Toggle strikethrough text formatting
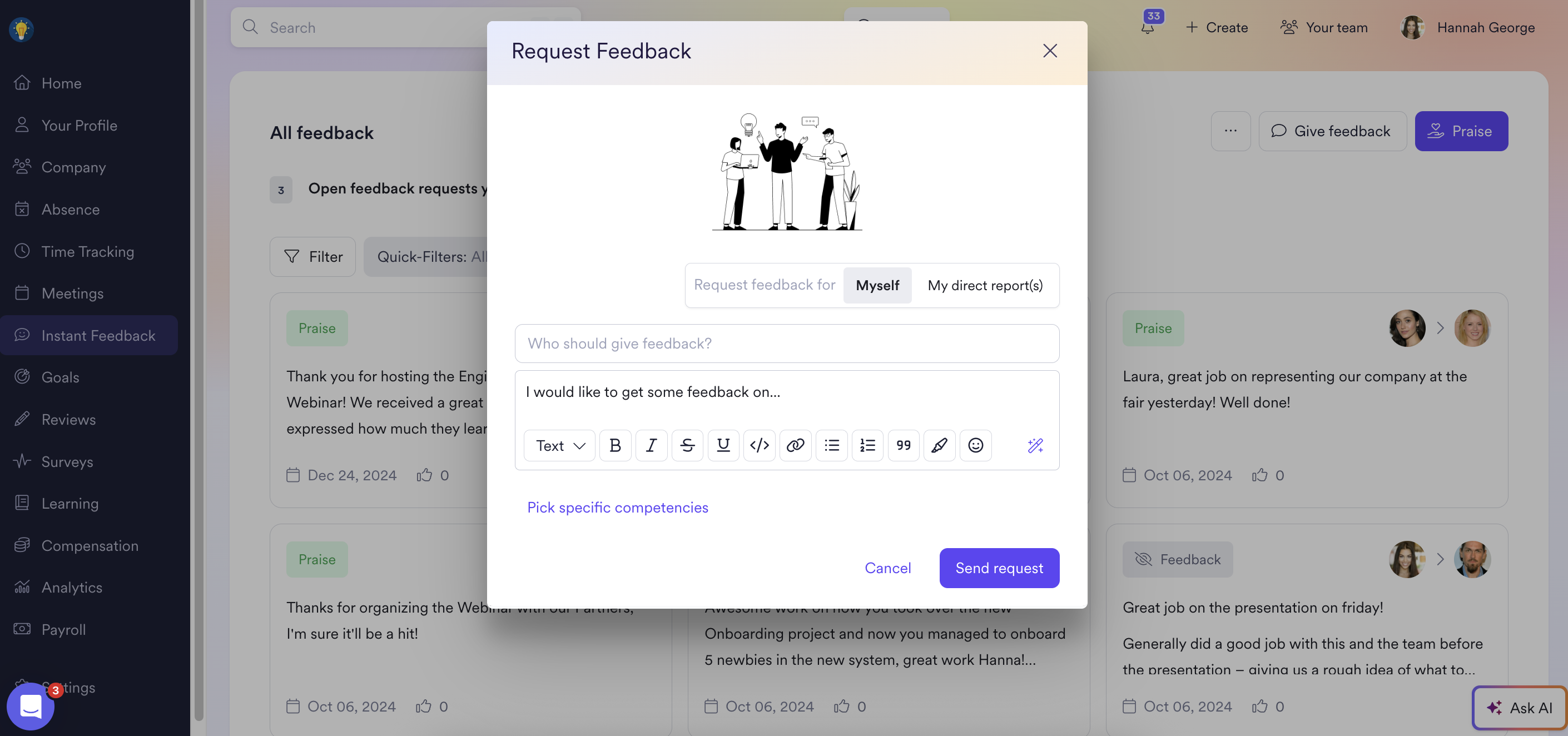The height and width of the screenshot is (736, 1568). pyautogui.click(x=687, y=446)
